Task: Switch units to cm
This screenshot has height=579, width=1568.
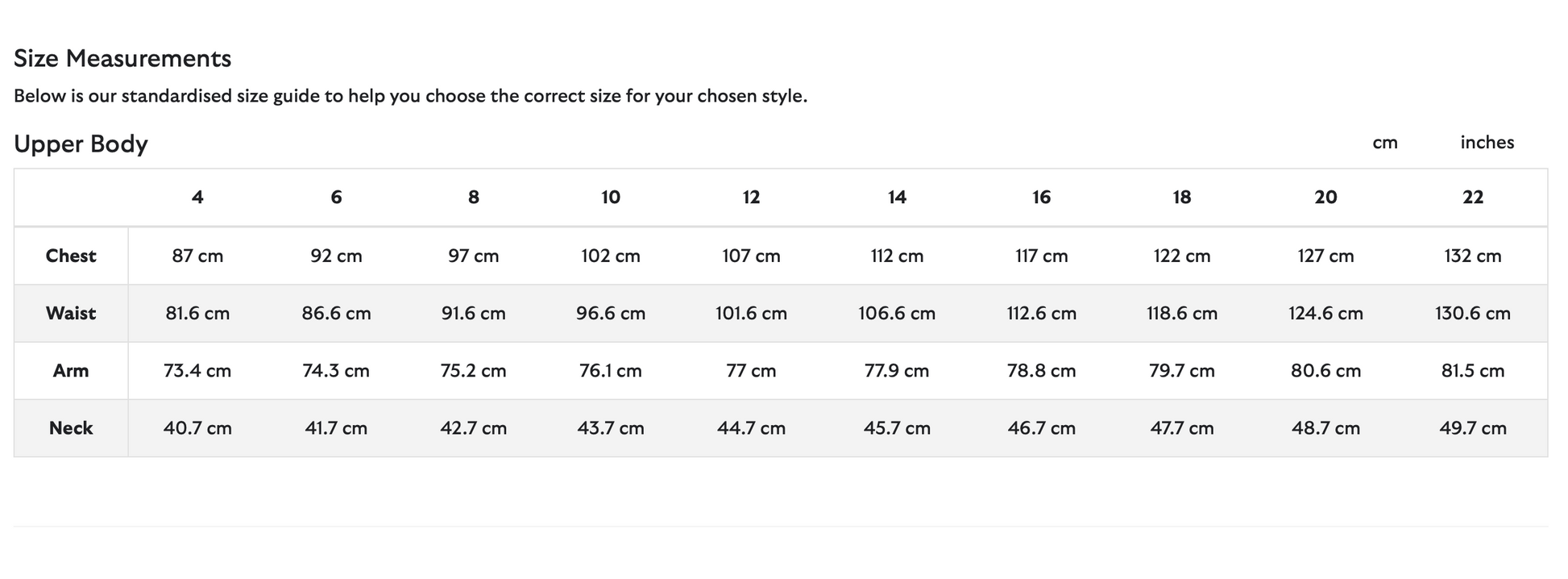Action: click(x=1384, y=143)
